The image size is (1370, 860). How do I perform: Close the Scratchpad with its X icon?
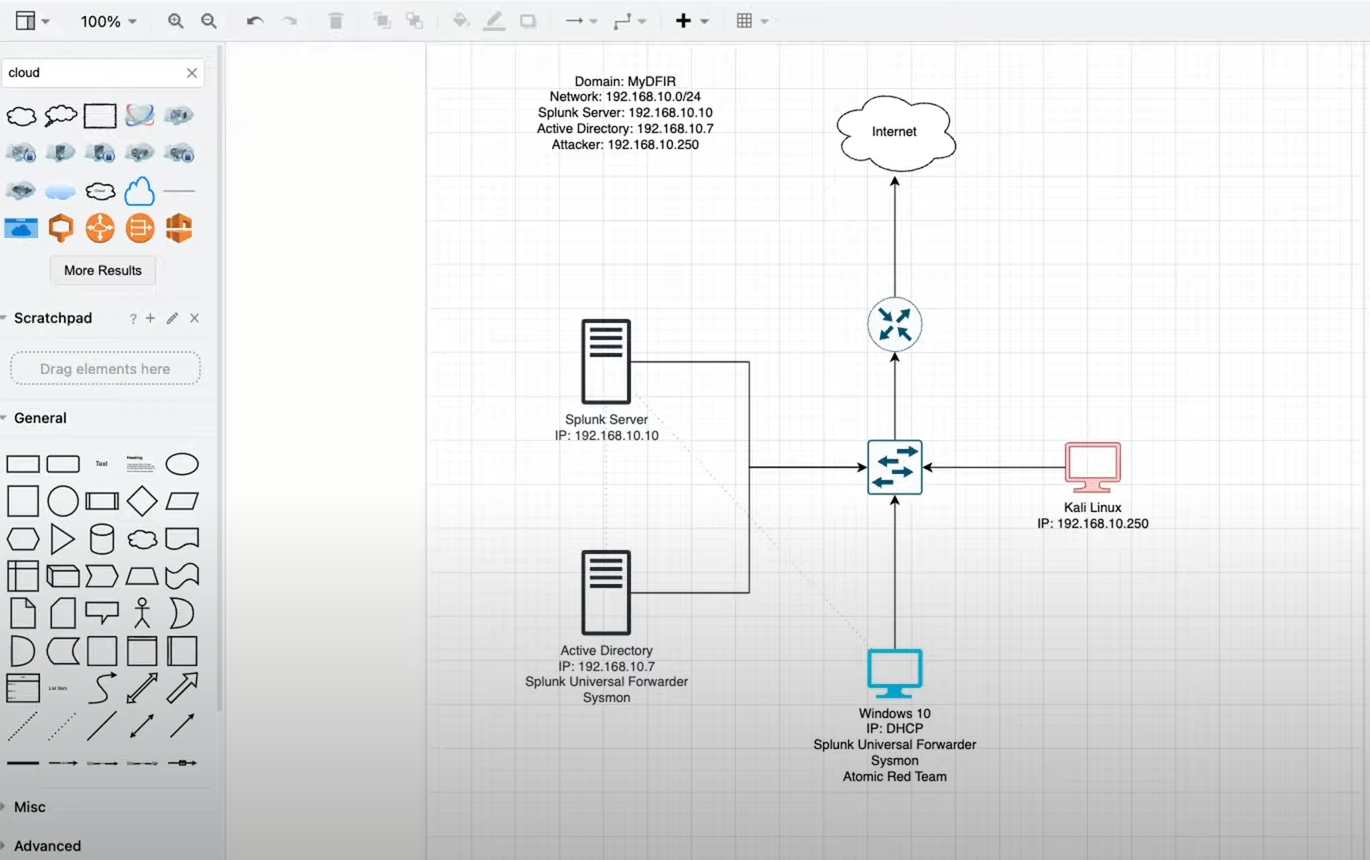tap(195, 318)
